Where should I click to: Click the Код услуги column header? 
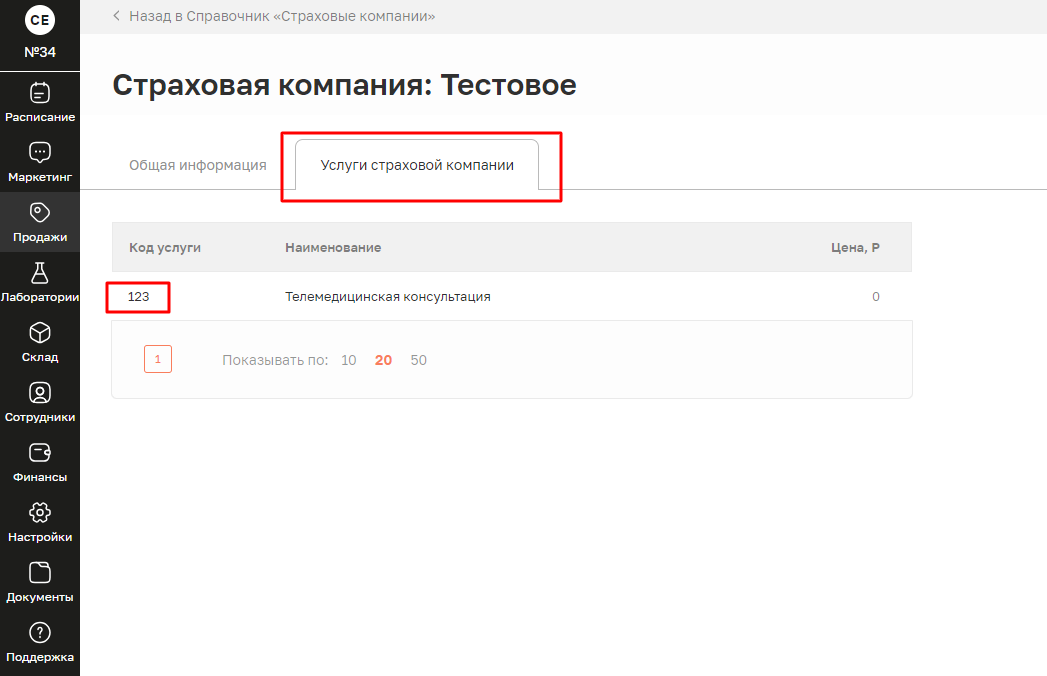pos(165,247)
